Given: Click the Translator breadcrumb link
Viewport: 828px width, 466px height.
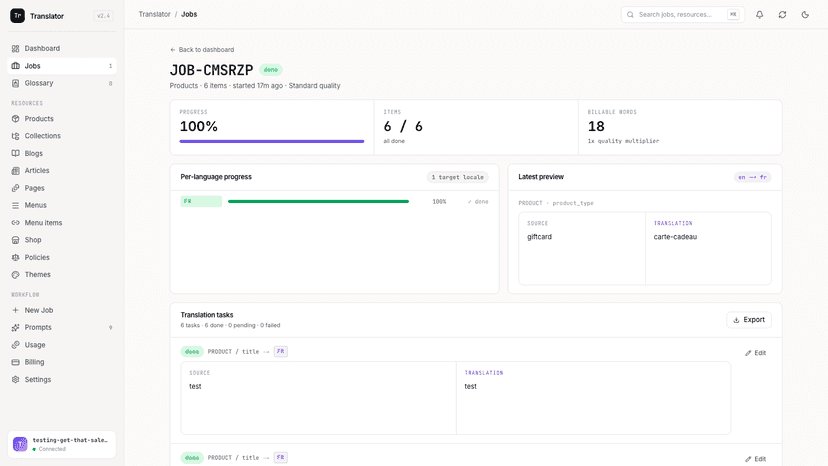Looking at the screenshot, I should pyautogui.click(x=154, y=14).
